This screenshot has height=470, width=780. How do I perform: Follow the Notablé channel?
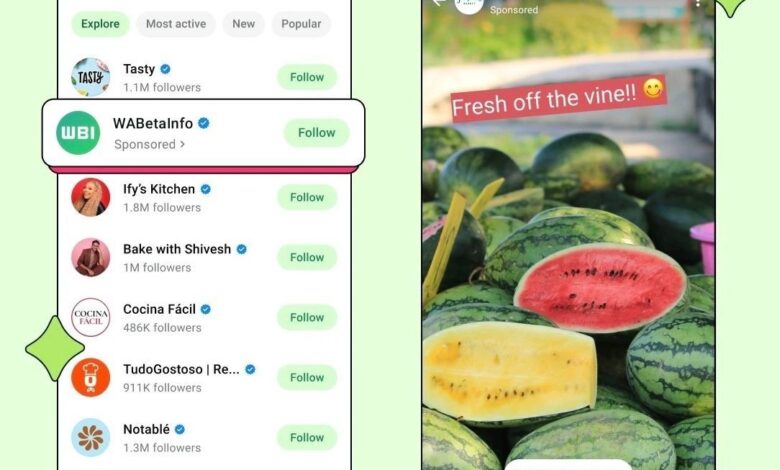coord(307,438)
